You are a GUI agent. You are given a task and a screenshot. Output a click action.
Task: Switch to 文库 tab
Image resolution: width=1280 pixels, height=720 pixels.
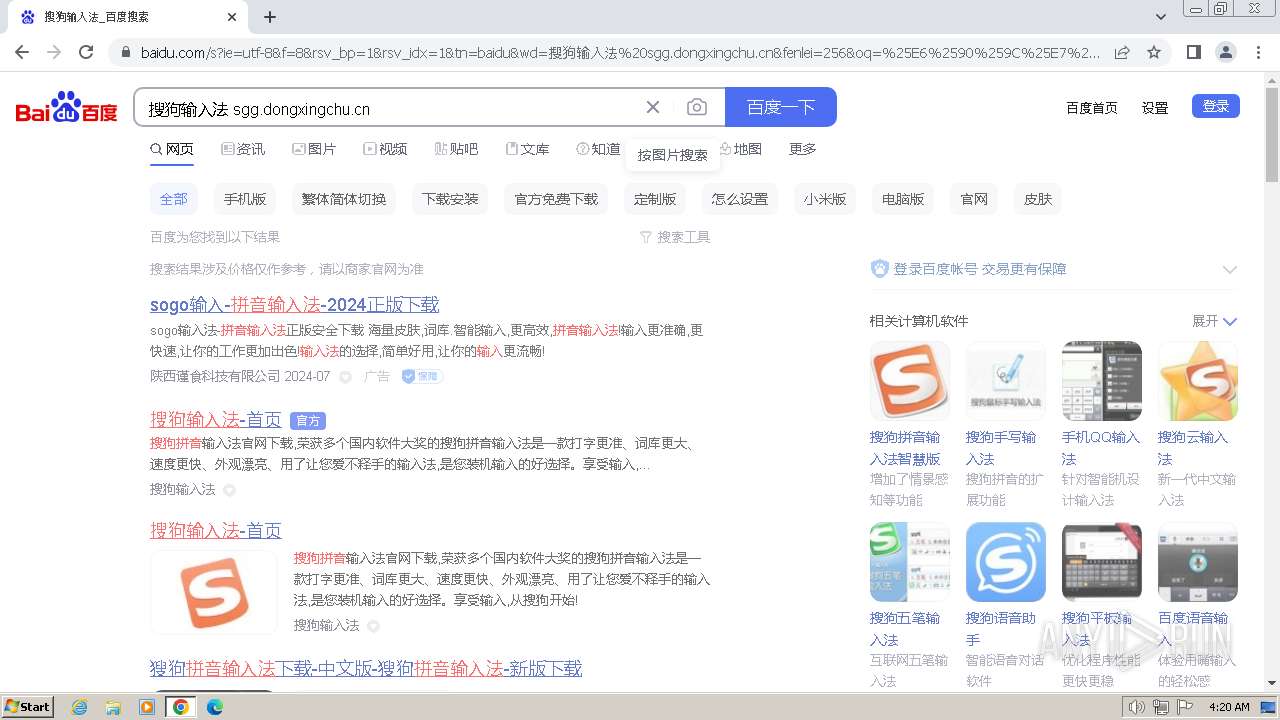(x=527, y=149)
